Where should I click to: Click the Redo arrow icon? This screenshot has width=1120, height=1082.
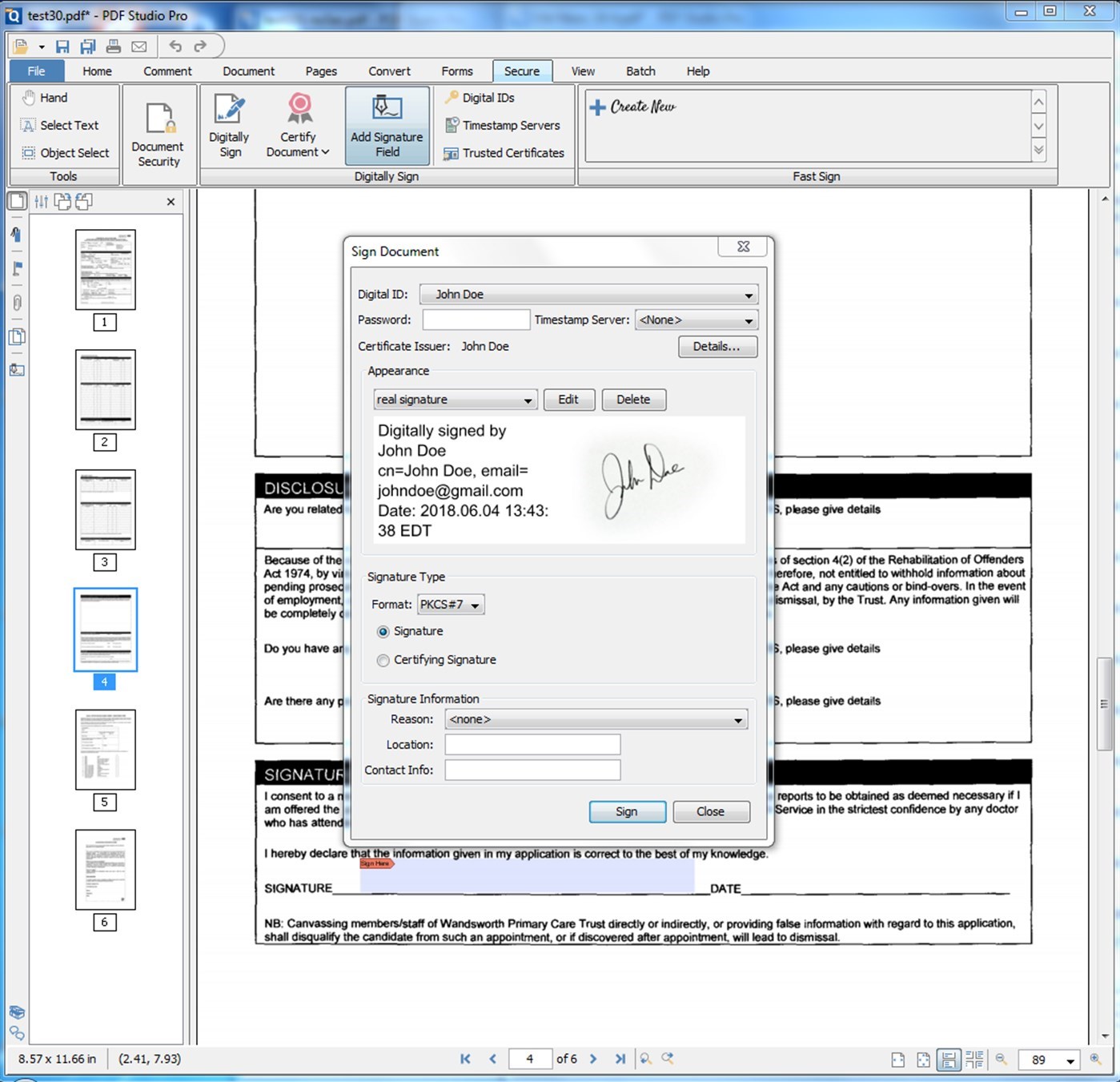[x=200, y=46]
